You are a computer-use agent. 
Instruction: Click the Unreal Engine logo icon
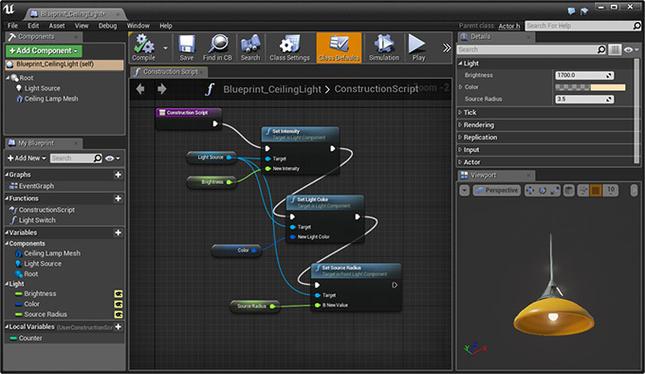point(9,9)
